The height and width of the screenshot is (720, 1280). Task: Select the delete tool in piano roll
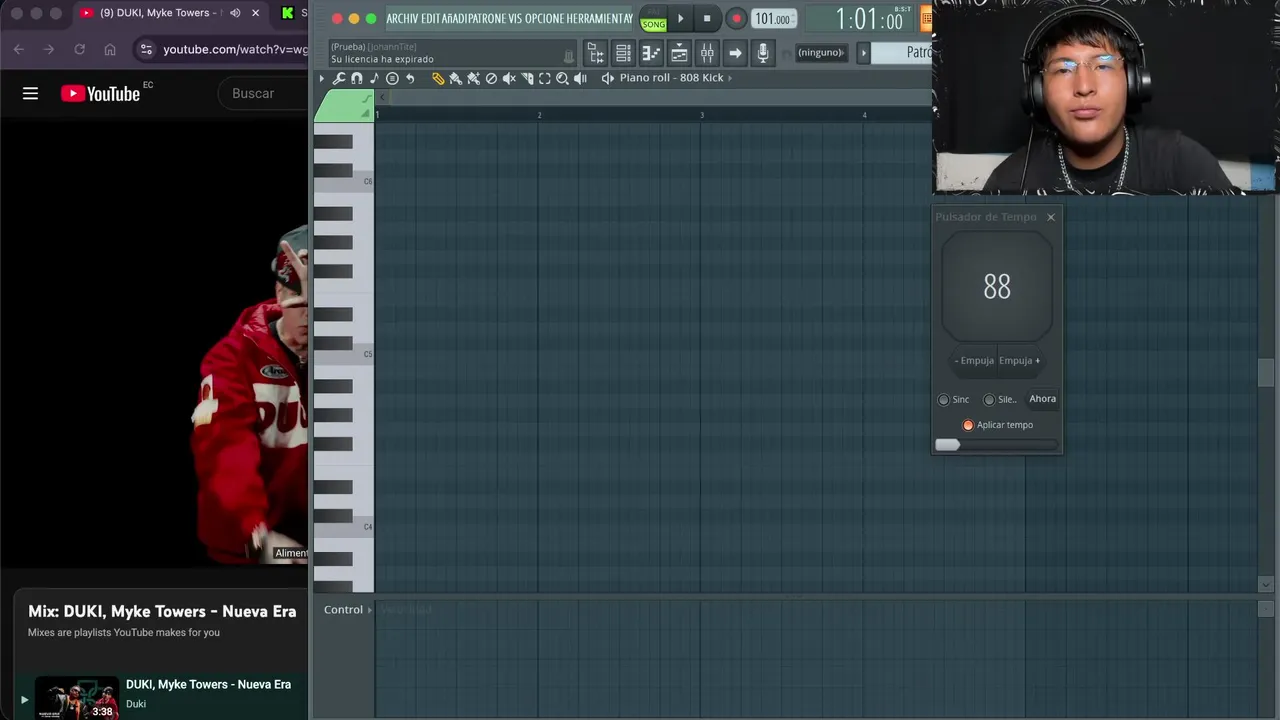click(x=491, y=78)
